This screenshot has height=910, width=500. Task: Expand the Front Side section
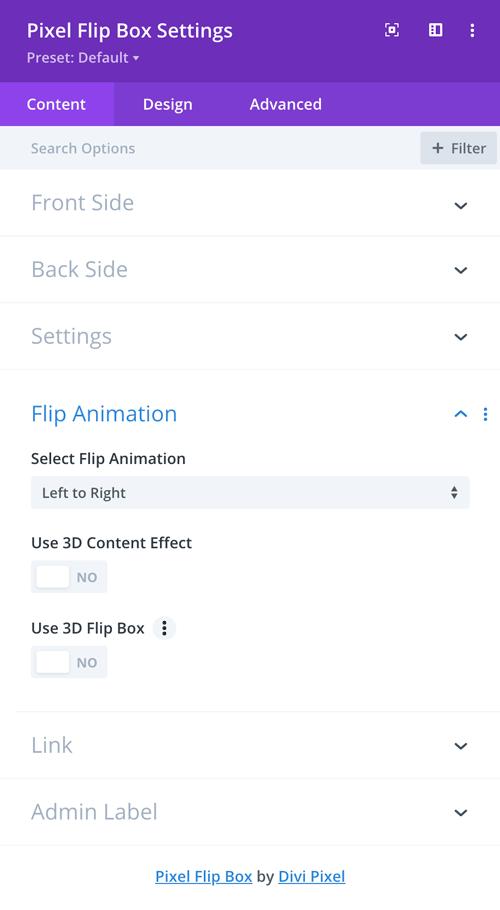tap(250, 203)
